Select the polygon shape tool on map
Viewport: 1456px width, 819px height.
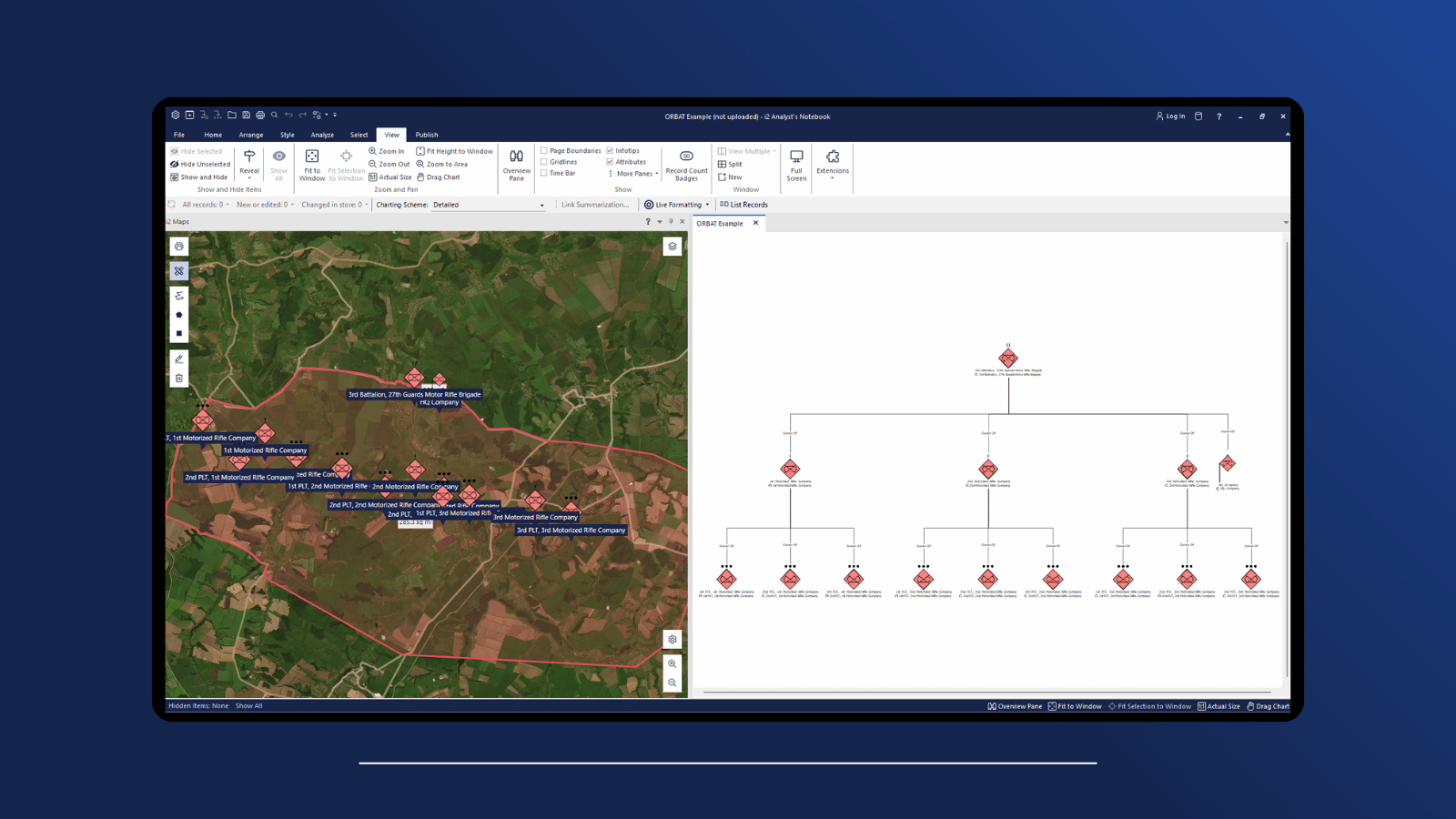(179, 315)
